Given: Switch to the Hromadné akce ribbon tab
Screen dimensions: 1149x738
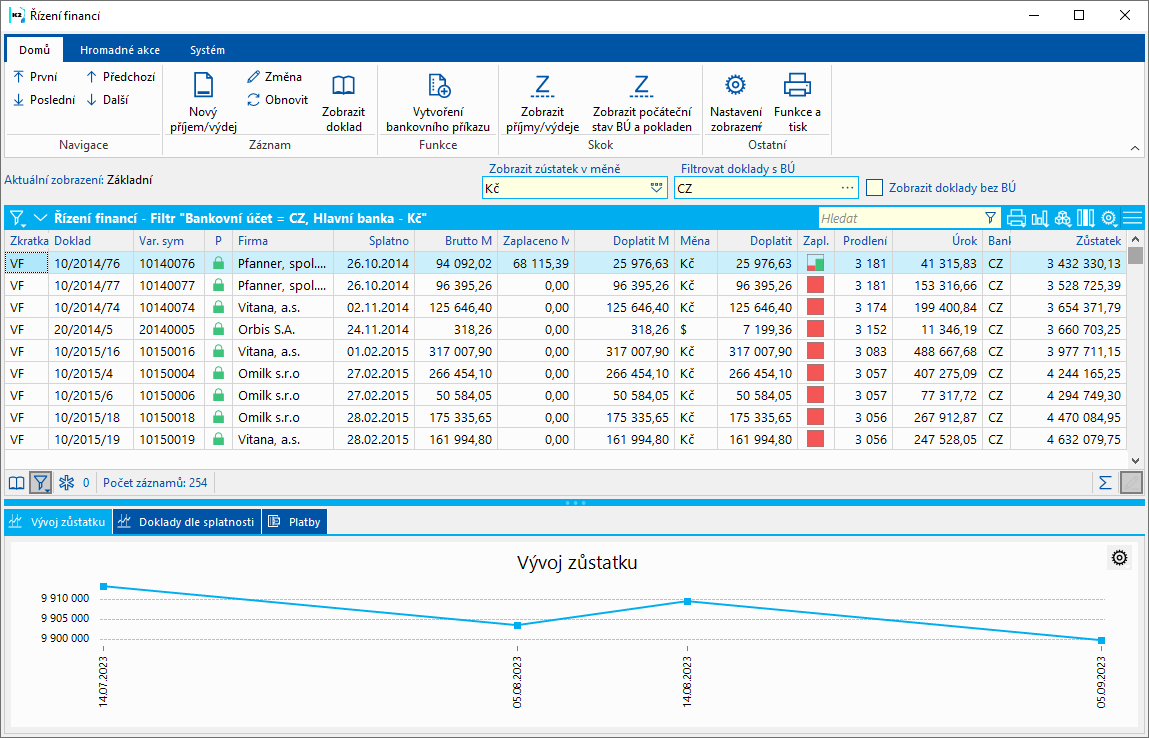Looking at the screenshot, I should [120, 50].
